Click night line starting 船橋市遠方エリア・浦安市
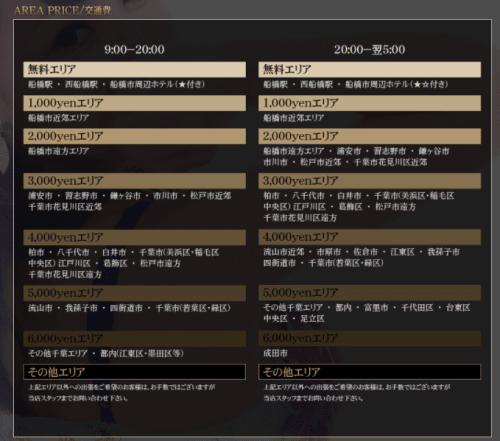This screenshot has width=500, height=441. tap(356, 151)
